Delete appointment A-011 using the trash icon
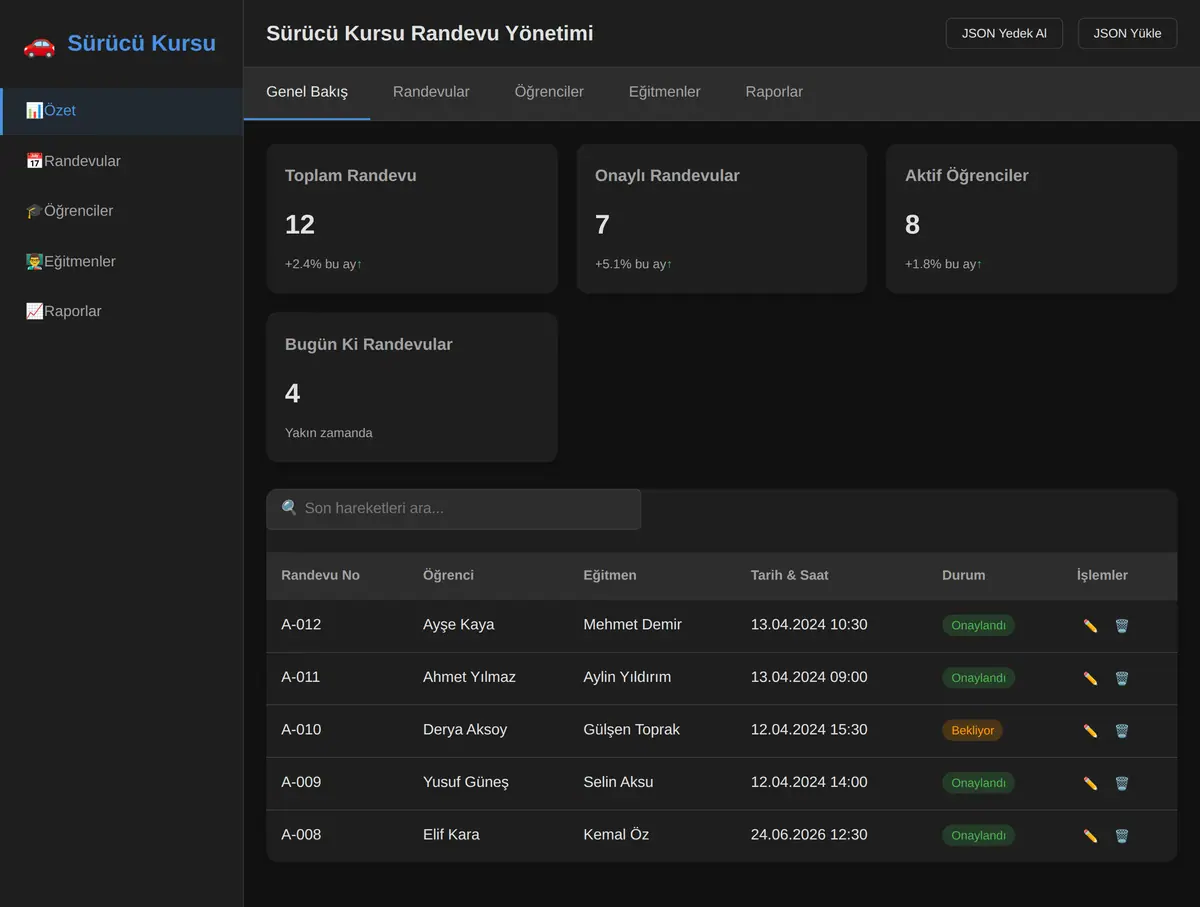The image size is (1200, 907). (1122, 678)
